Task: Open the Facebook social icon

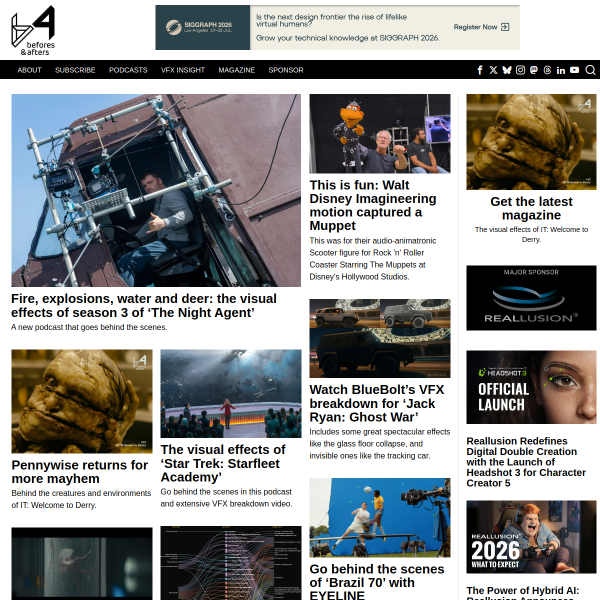Action: [x=480, y=70]
